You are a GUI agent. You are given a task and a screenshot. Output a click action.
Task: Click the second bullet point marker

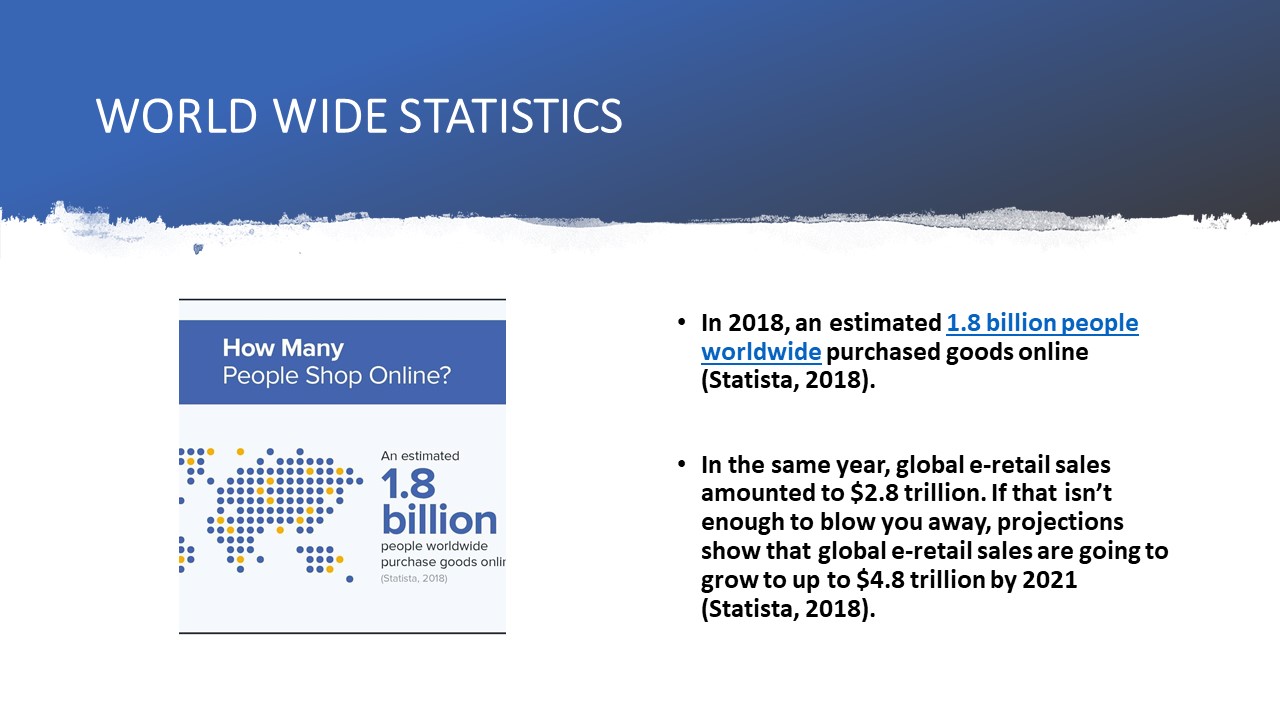click(681, 465)
